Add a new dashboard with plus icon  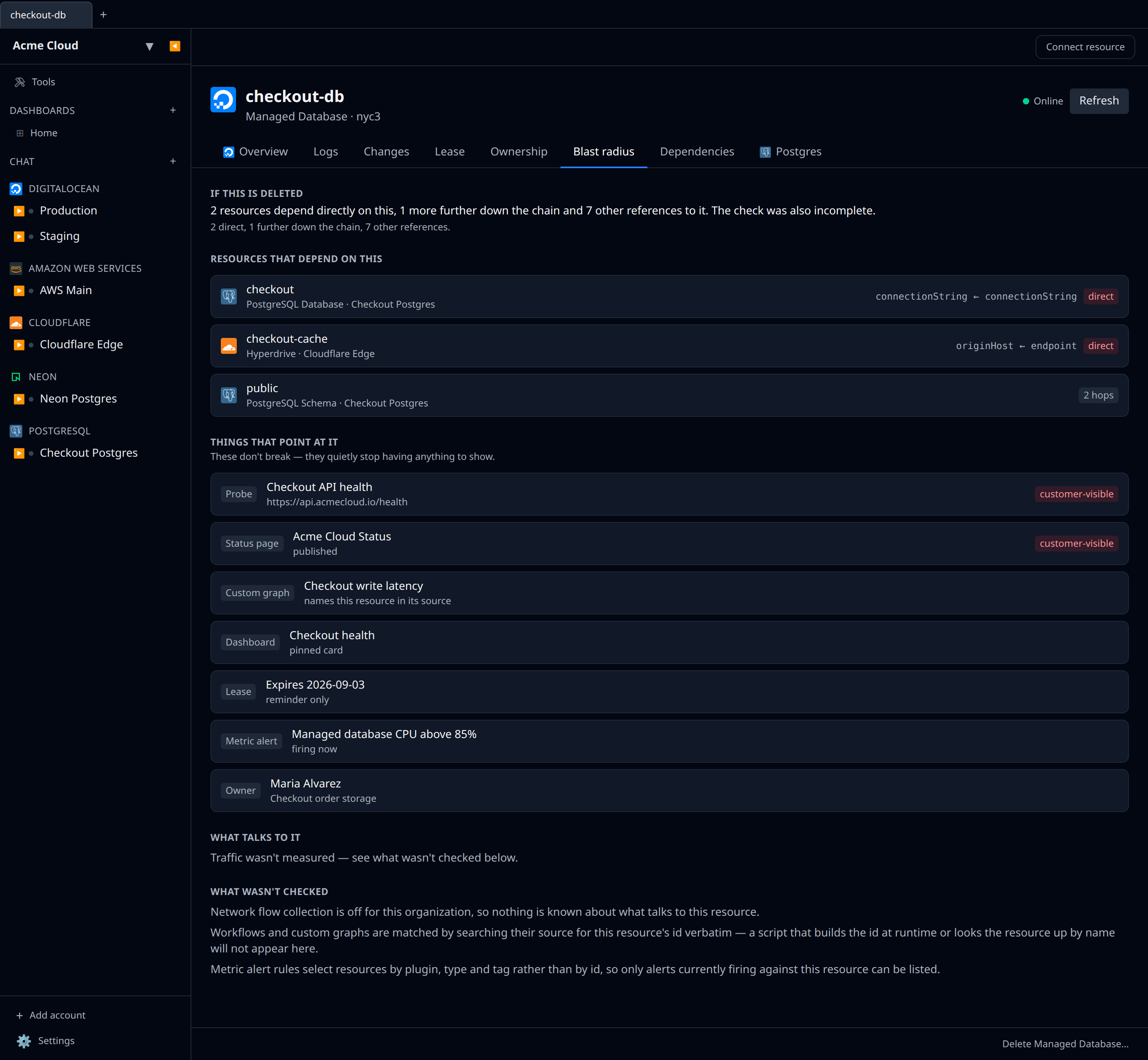(x=173, y=110)
